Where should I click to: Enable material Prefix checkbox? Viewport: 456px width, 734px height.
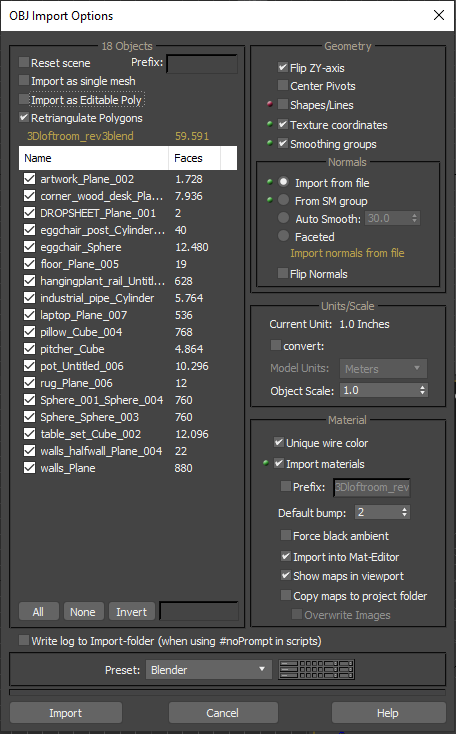click(x=286, y=486)
